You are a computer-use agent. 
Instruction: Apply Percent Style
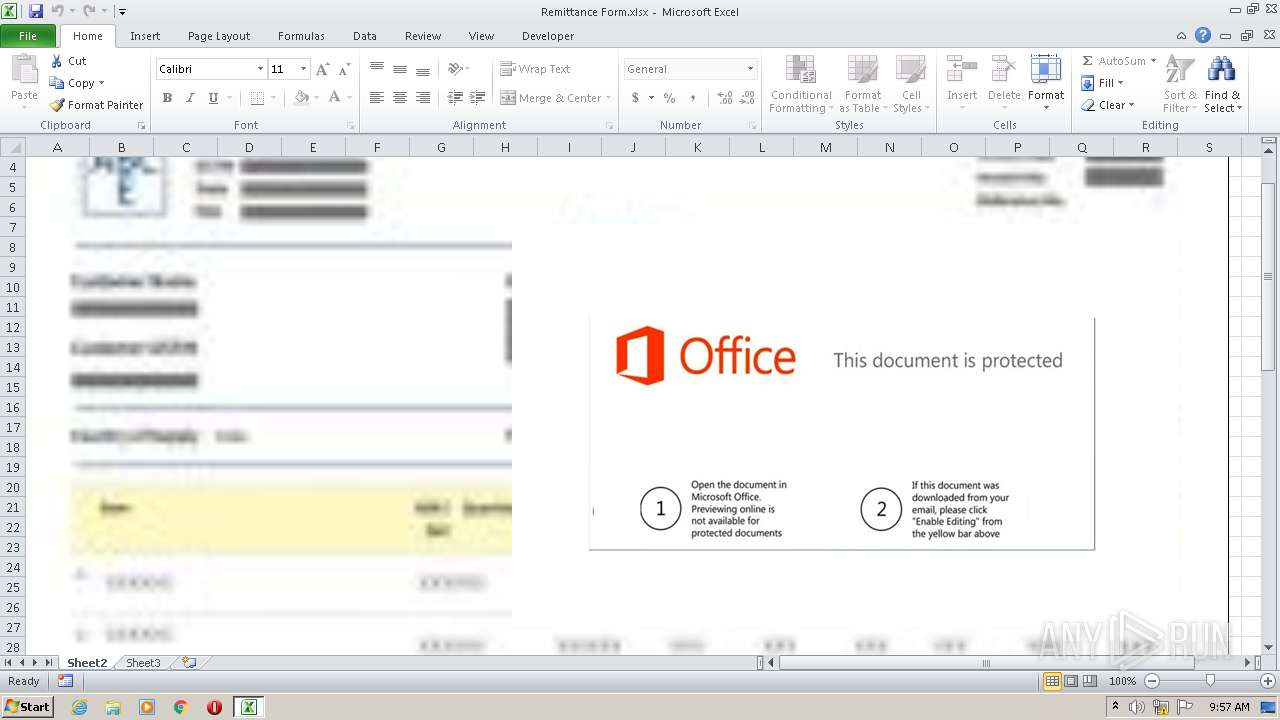(x=669, y=98)
